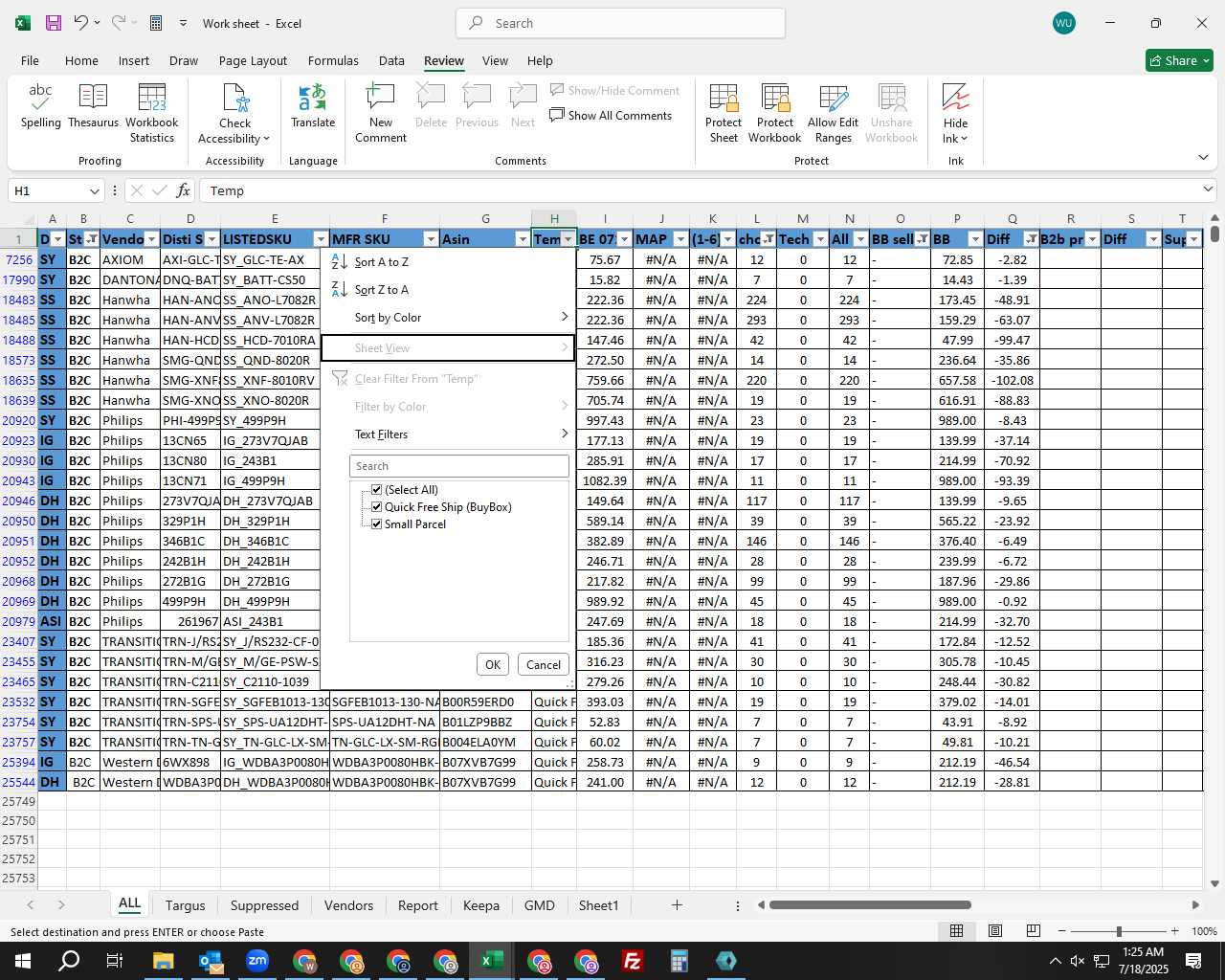
Task: Open Outlook from taskbar
Action: pyautogui.click(x=210, y=961)
